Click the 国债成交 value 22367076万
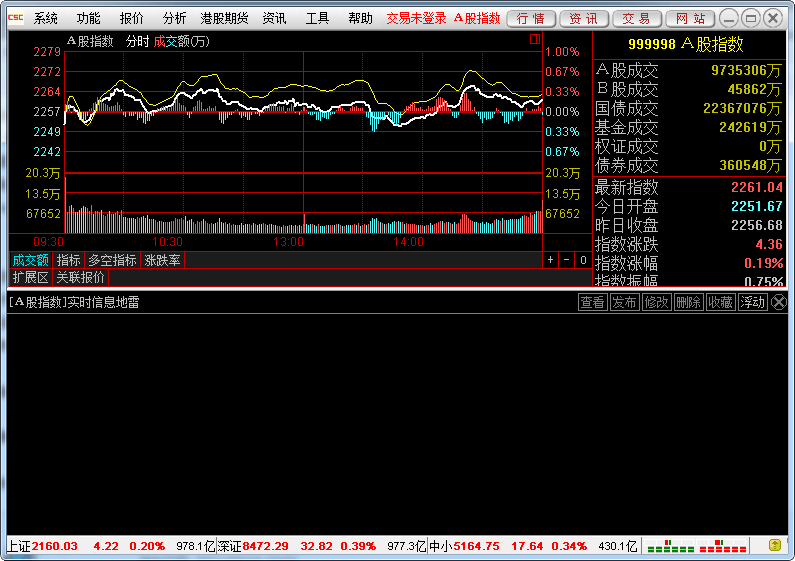 pyautogui.click(x=742, y=108)
